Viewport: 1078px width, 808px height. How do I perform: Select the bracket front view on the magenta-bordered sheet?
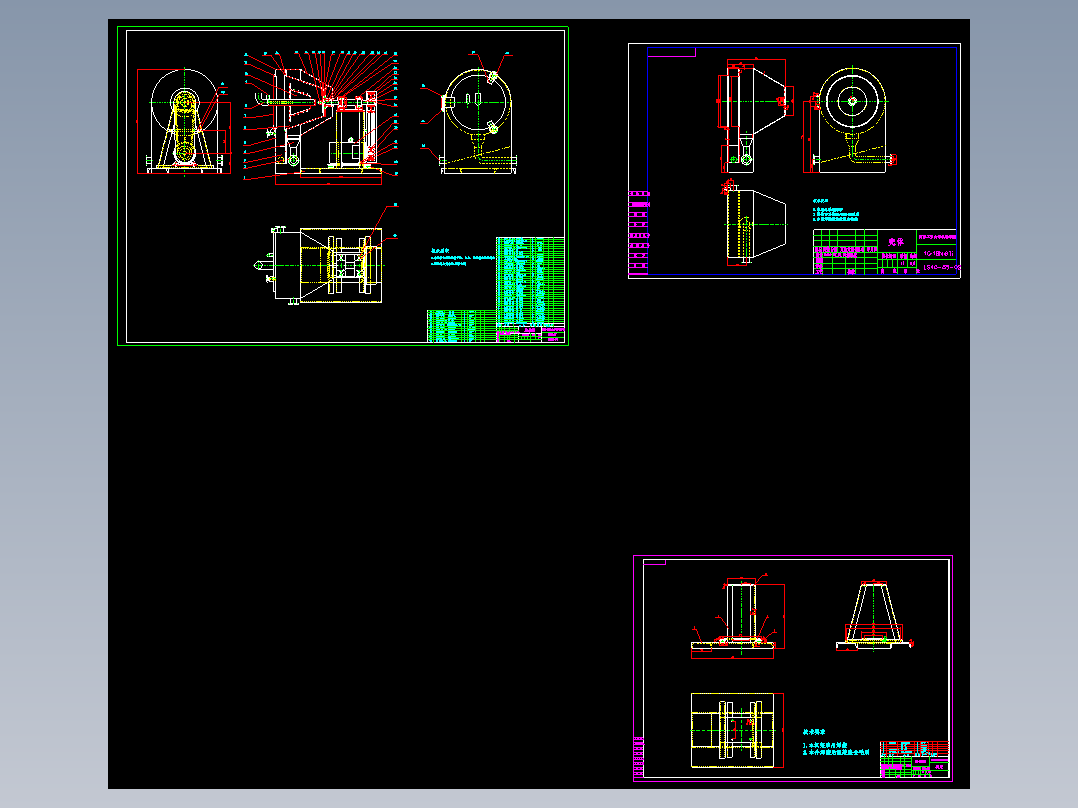(736, 617)
